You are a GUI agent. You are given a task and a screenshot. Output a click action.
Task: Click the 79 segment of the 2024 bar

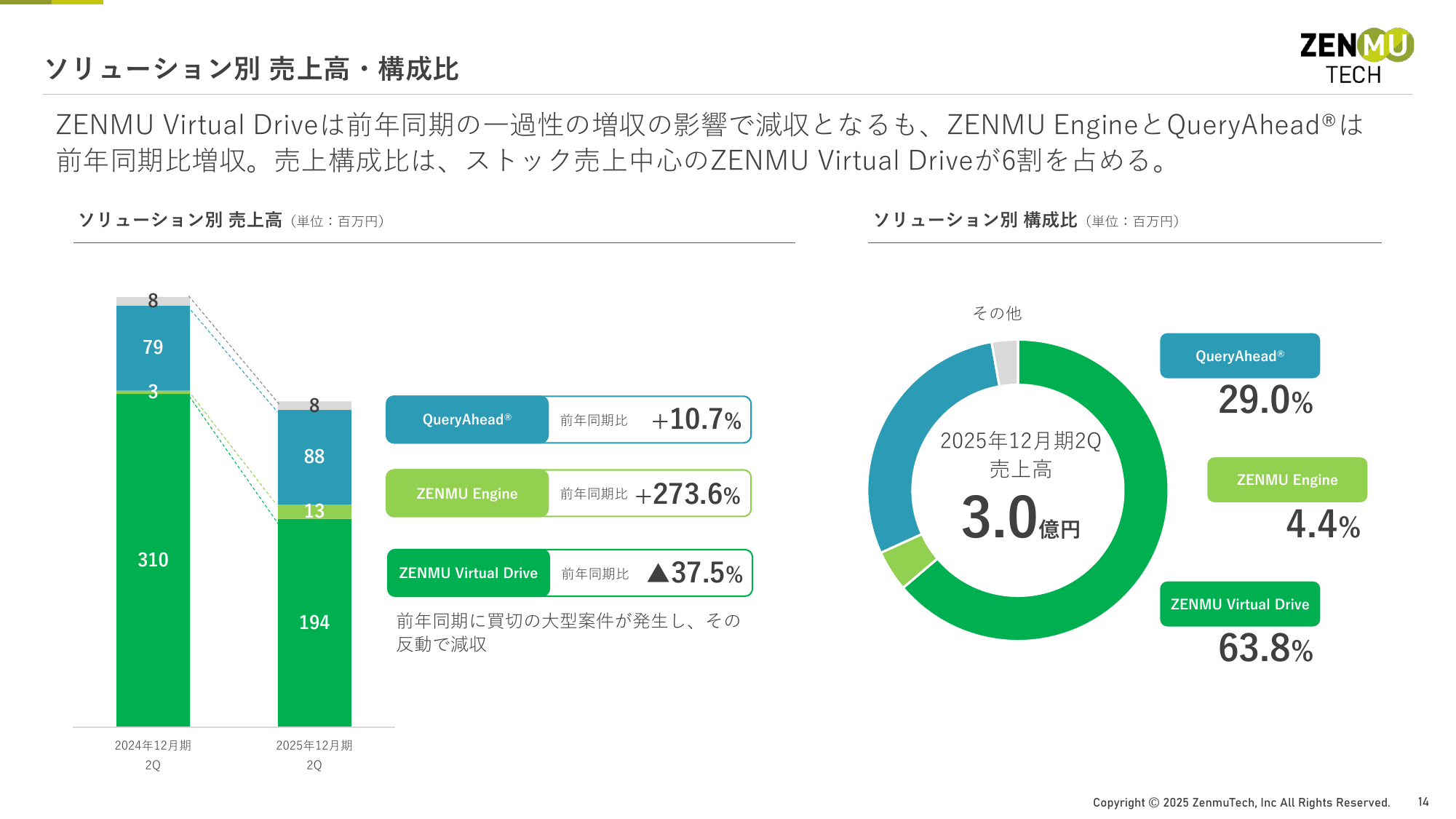coord(153,347)
